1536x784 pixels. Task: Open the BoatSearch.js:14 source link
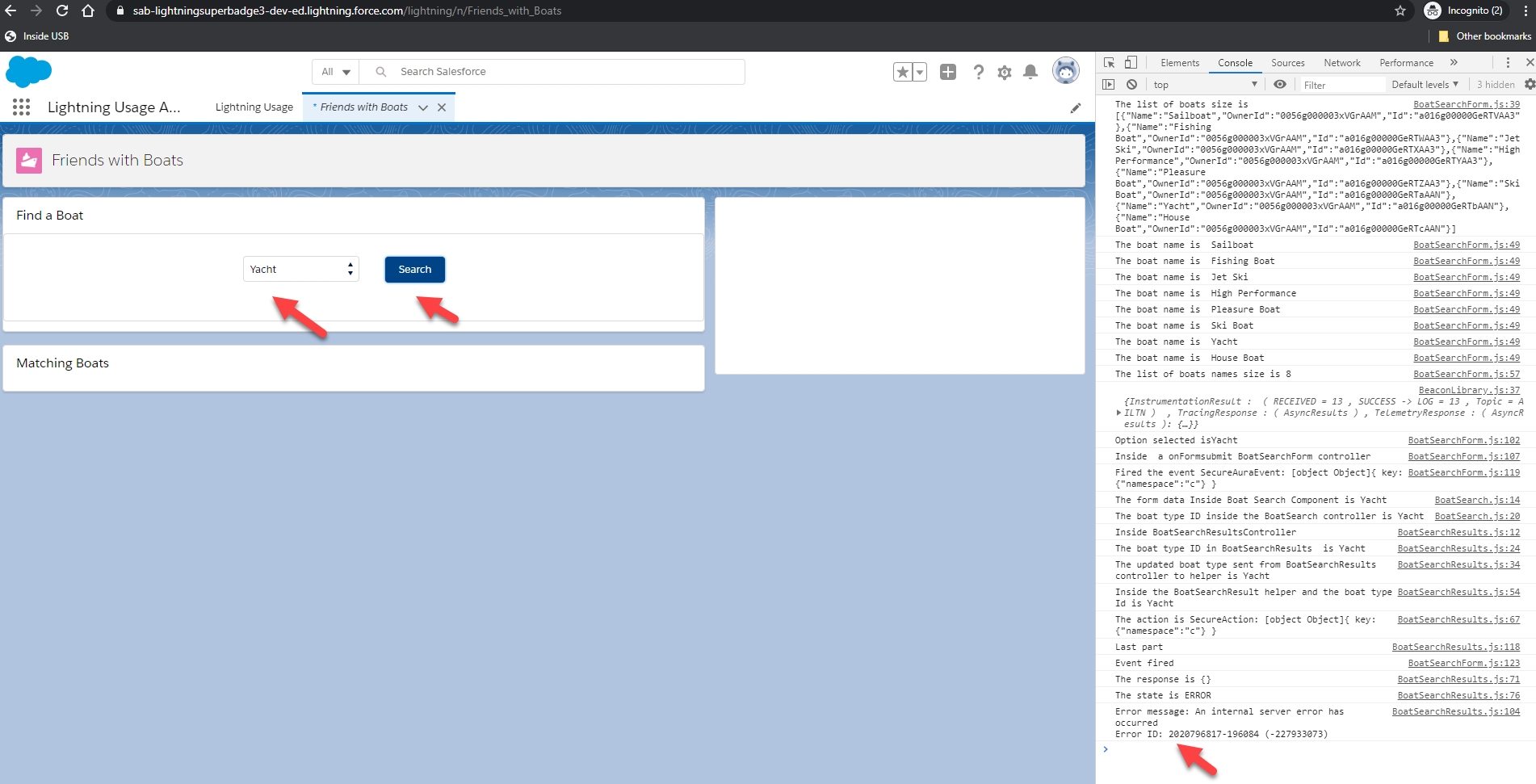pos(1477,500)
